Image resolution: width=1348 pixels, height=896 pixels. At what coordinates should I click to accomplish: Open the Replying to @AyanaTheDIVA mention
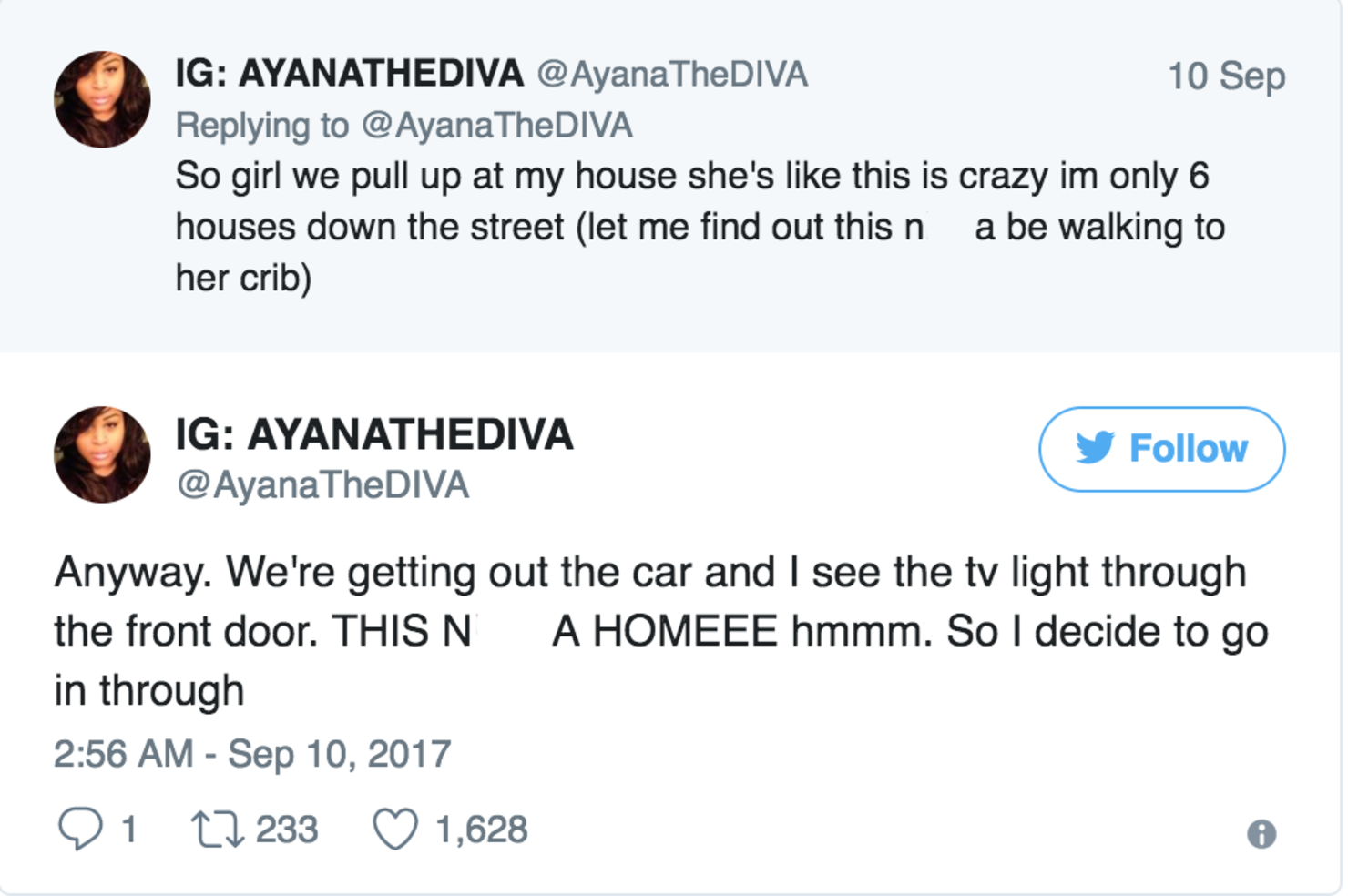497,126
